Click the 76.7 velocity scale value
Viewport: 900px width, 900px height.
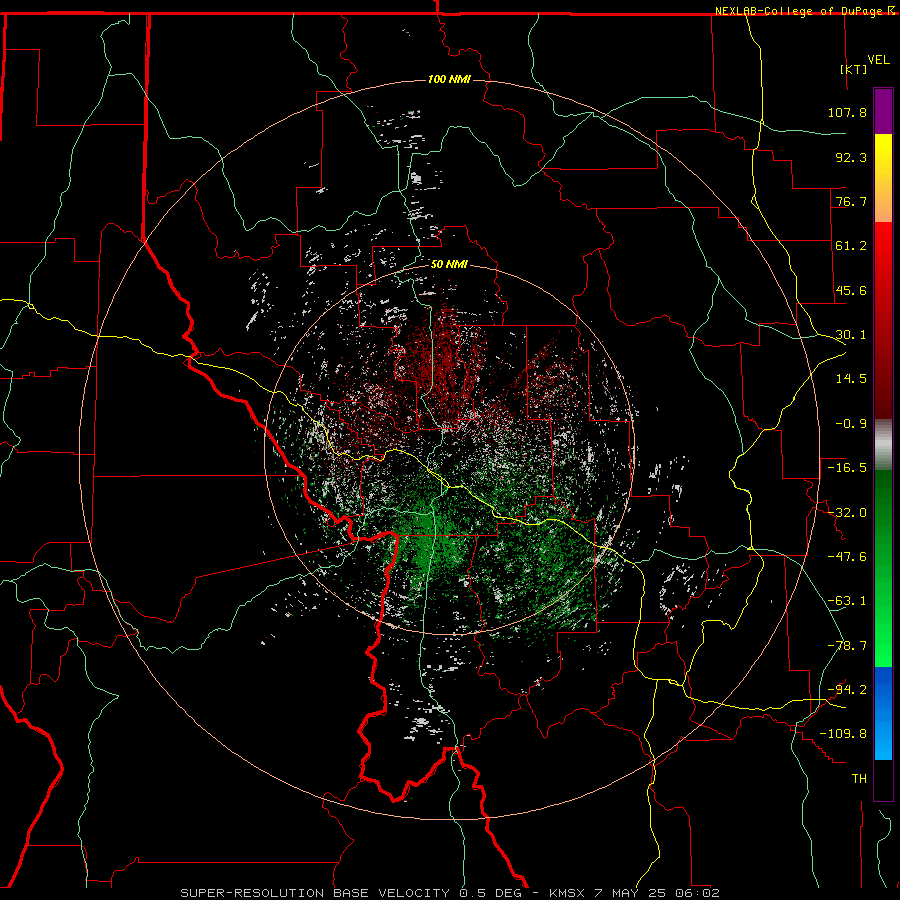tap(851, 201)
